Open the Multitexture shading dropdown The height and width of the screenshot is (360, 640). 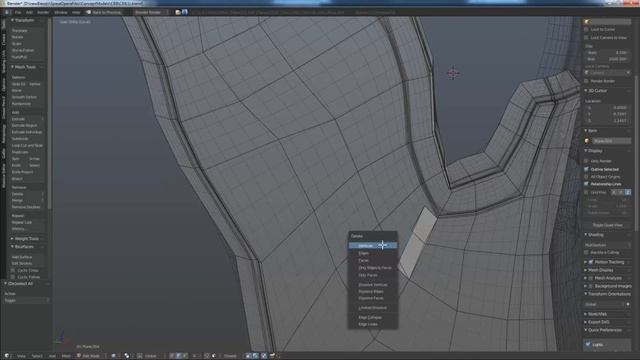[x=607, y=245]
